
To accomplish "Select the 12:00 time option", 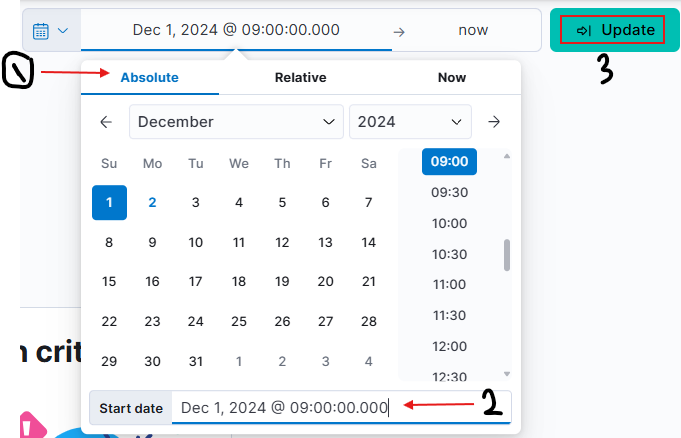I will (450, 346).
